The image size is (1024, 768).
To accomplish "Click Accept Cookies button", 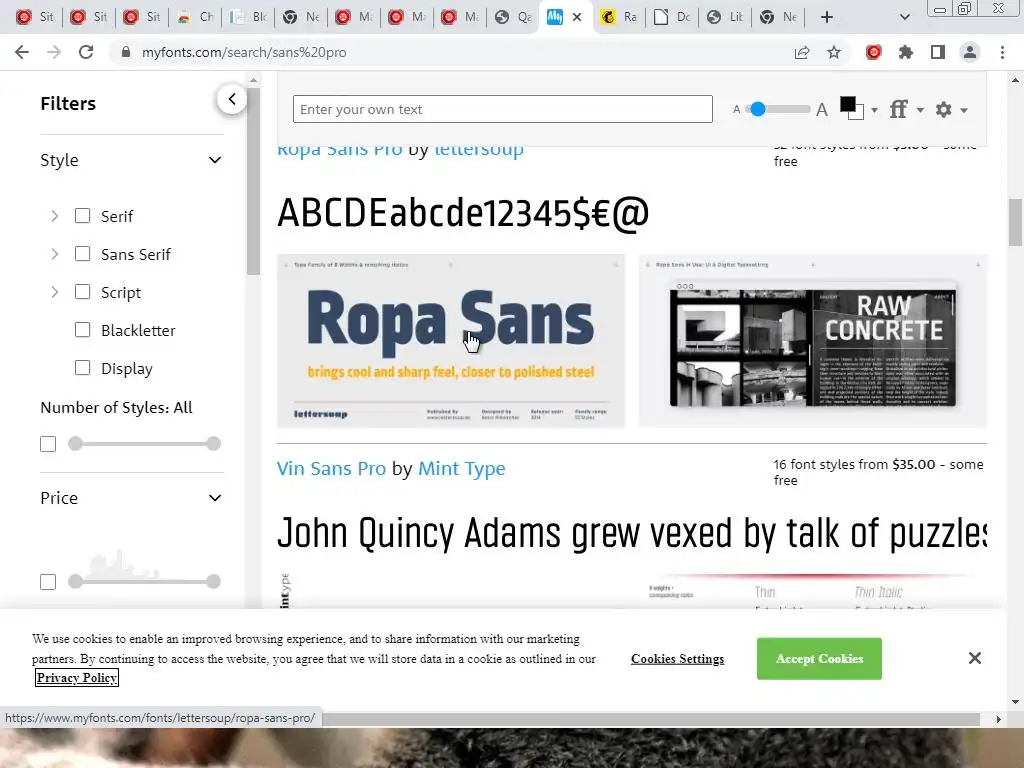I will [819, 658].
